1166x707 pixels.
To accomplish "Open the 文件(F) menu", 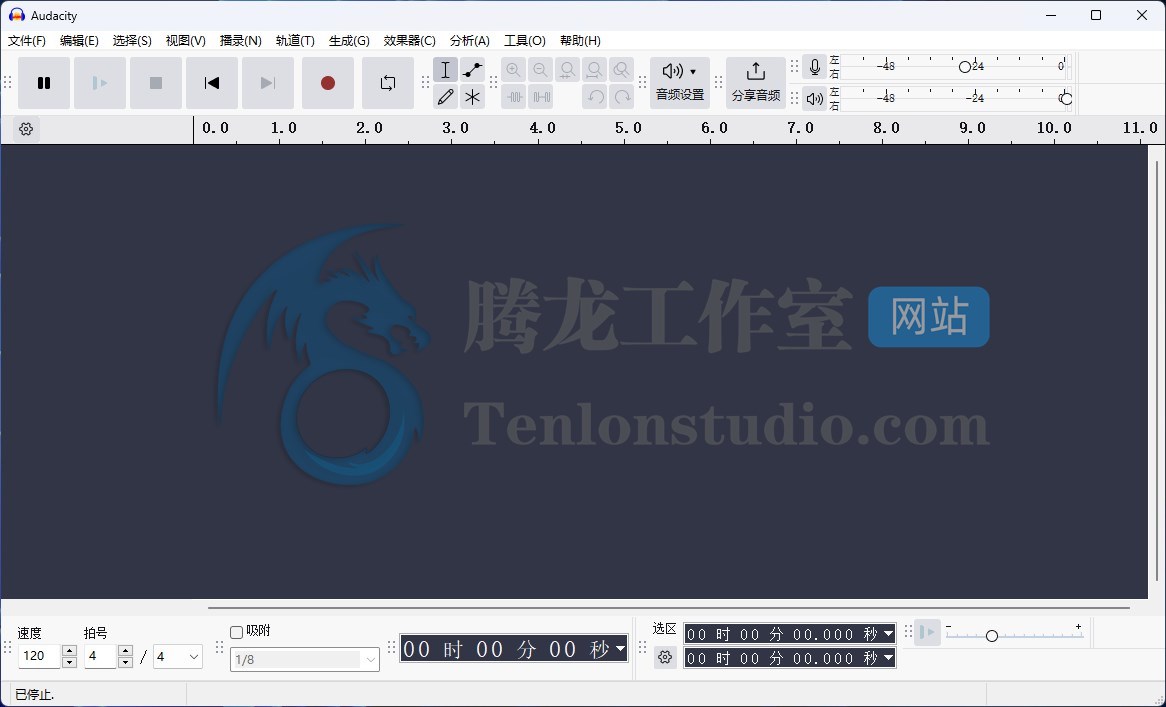I will tap(27, 41).
